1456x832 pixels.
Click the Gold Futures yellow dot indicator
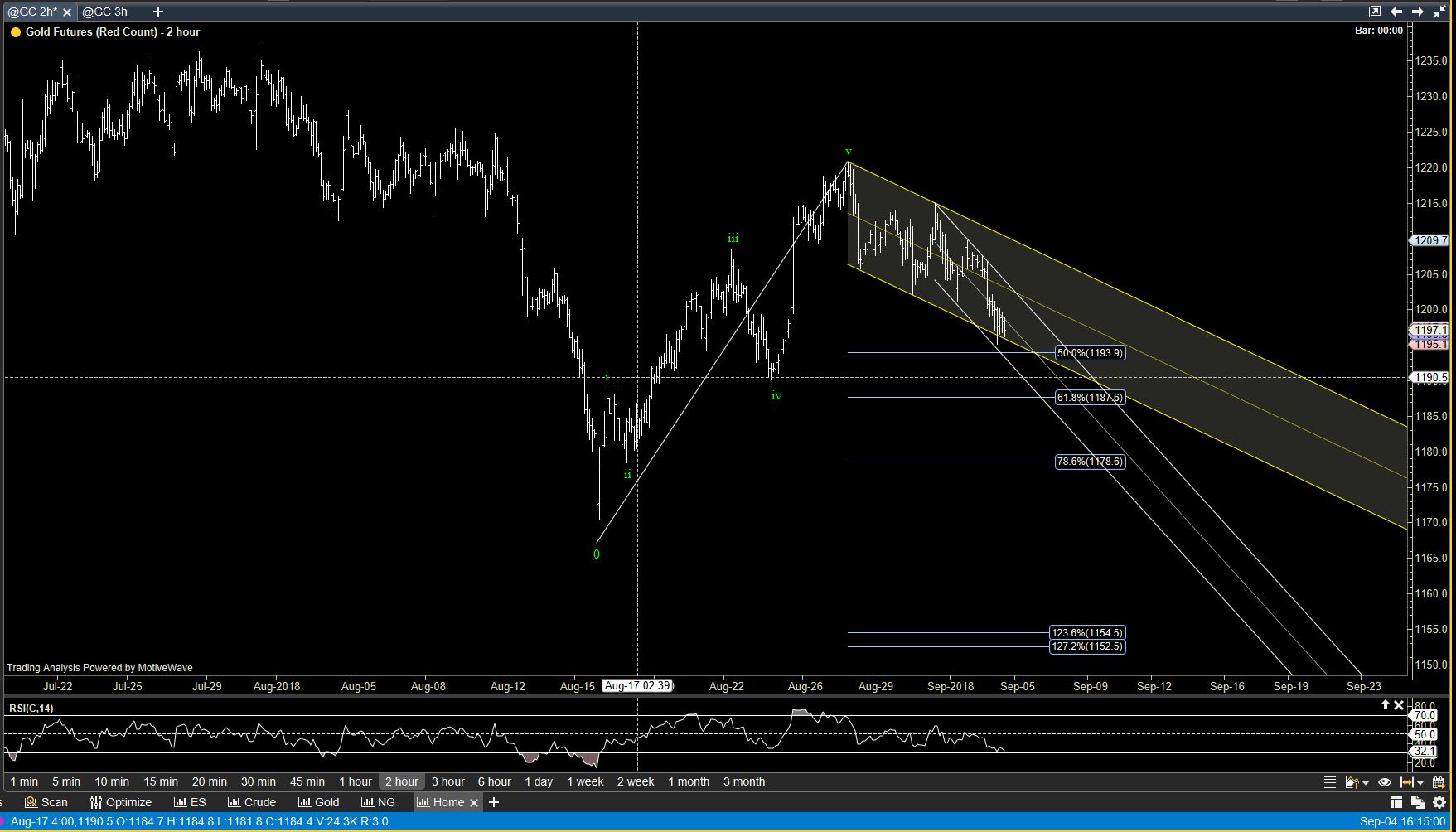(16, 32)
